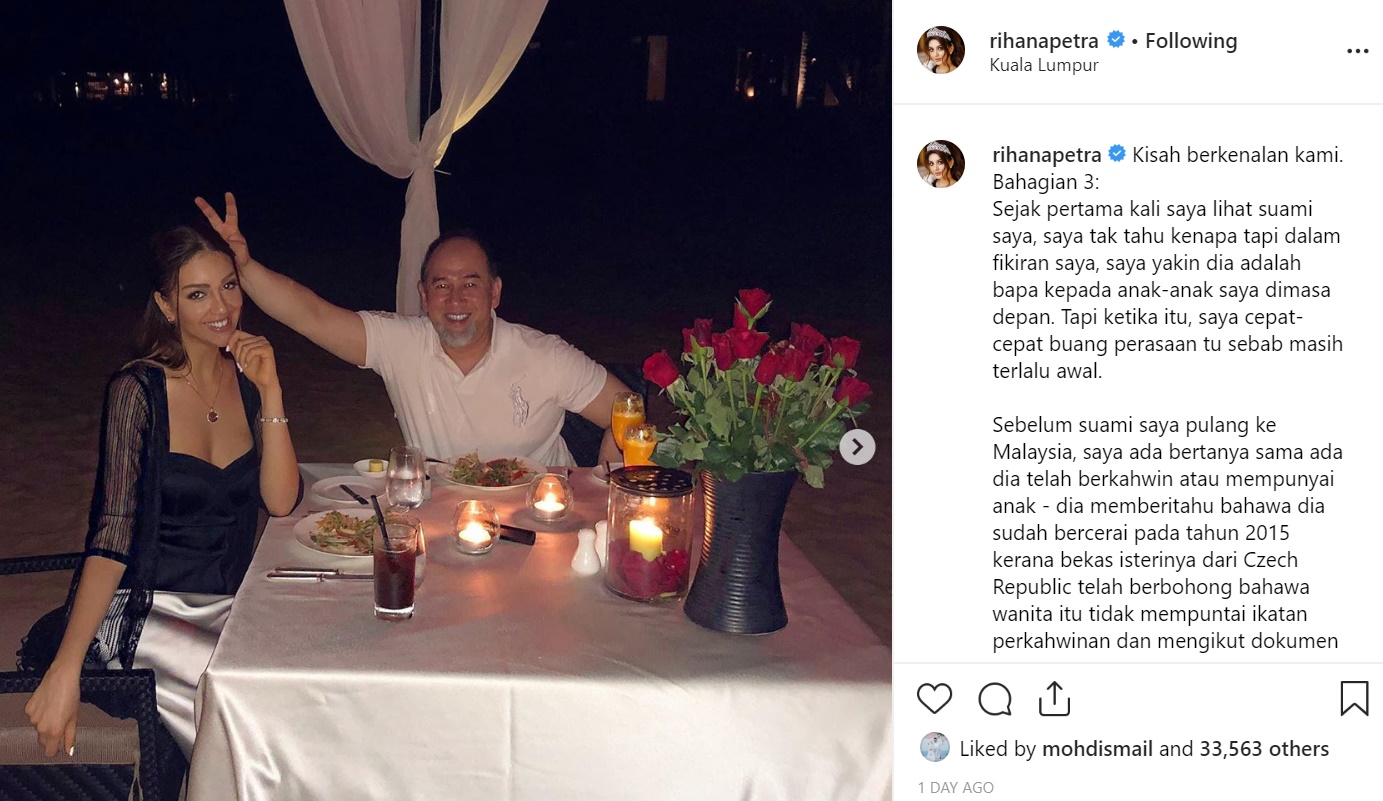Click the verified badge beside the caption username
This screenshot has width=1383, height=801.
tap(1116, 155)
